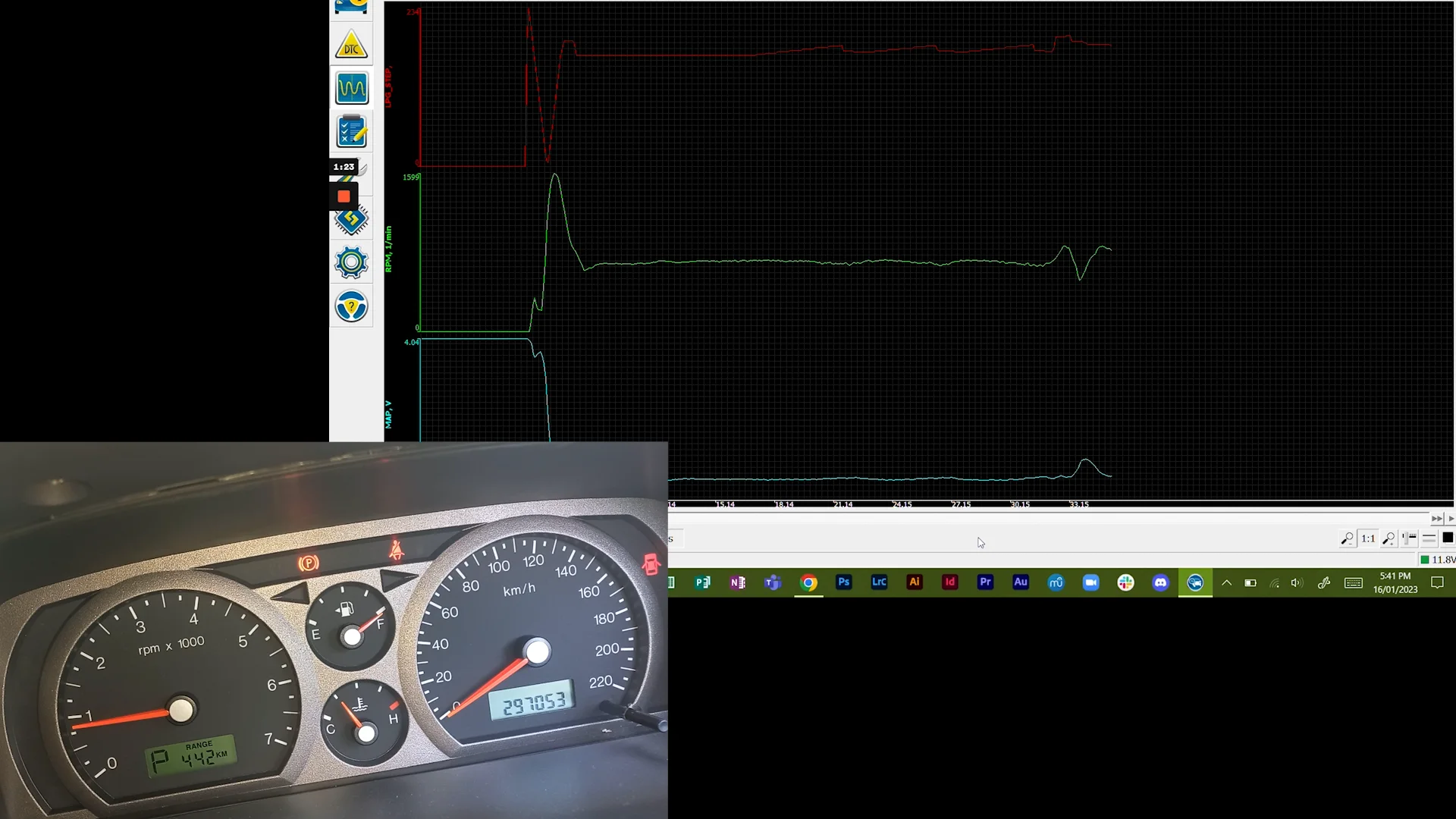Image resolution: width=1456 pixels, height=819 pixels.
Task: Toggle the ruler measurement tool on chart
Action: tap(1409, 538)
